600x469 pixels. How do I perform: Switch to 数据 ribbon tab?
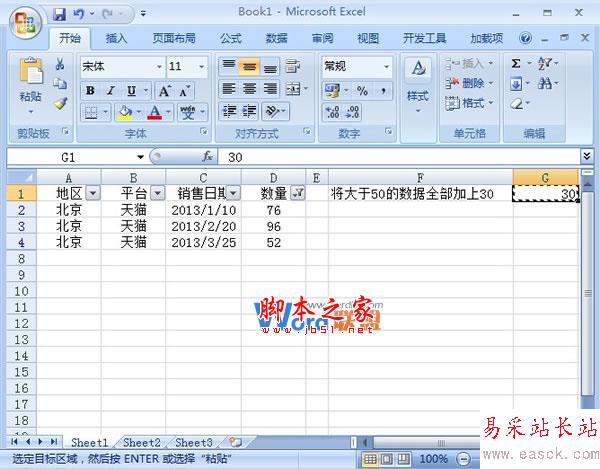pyautogui.click(x=276, y=38)
